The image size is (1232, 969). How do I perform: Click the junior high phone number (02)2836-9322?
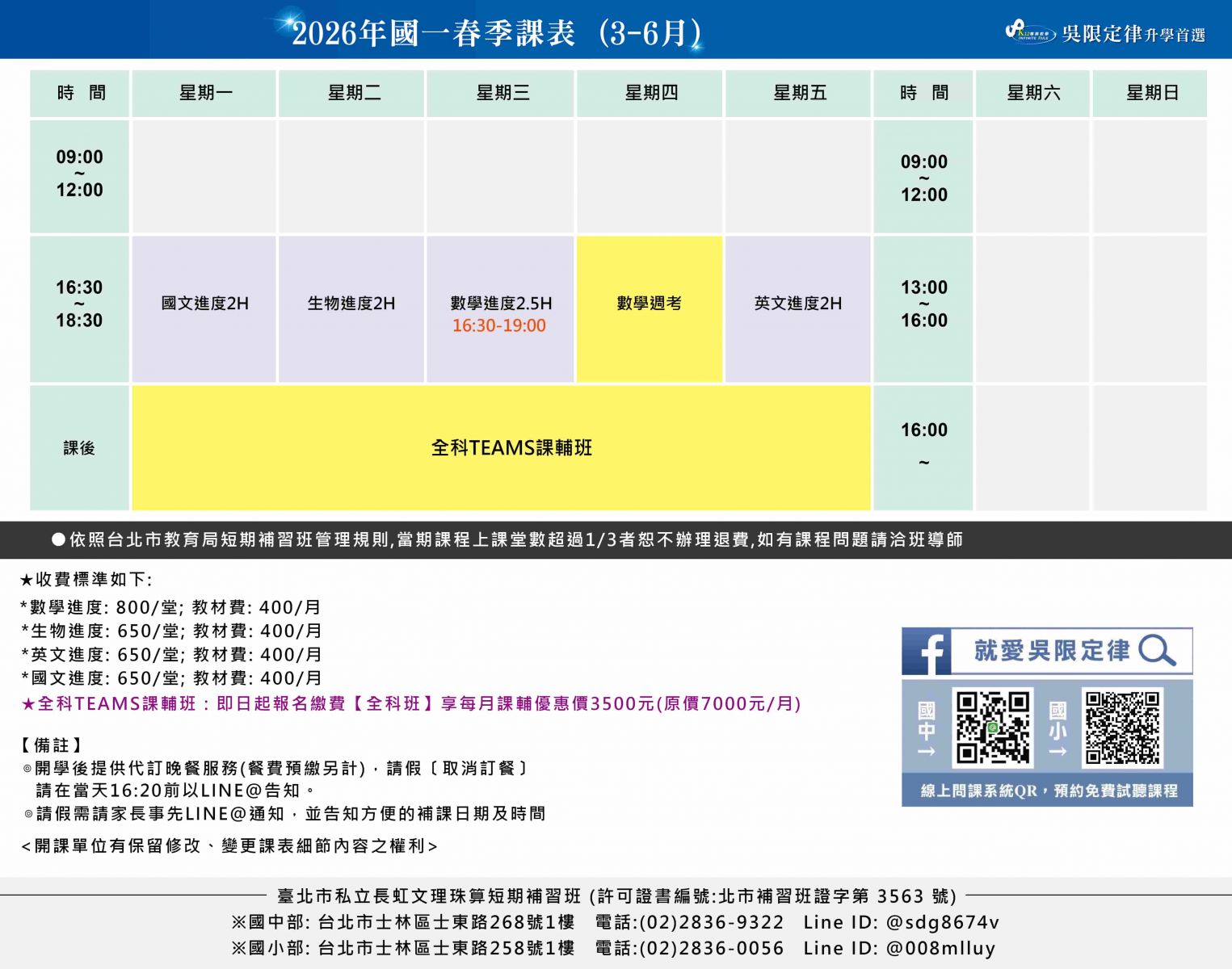pyautogui.click(x=711, y=922)
